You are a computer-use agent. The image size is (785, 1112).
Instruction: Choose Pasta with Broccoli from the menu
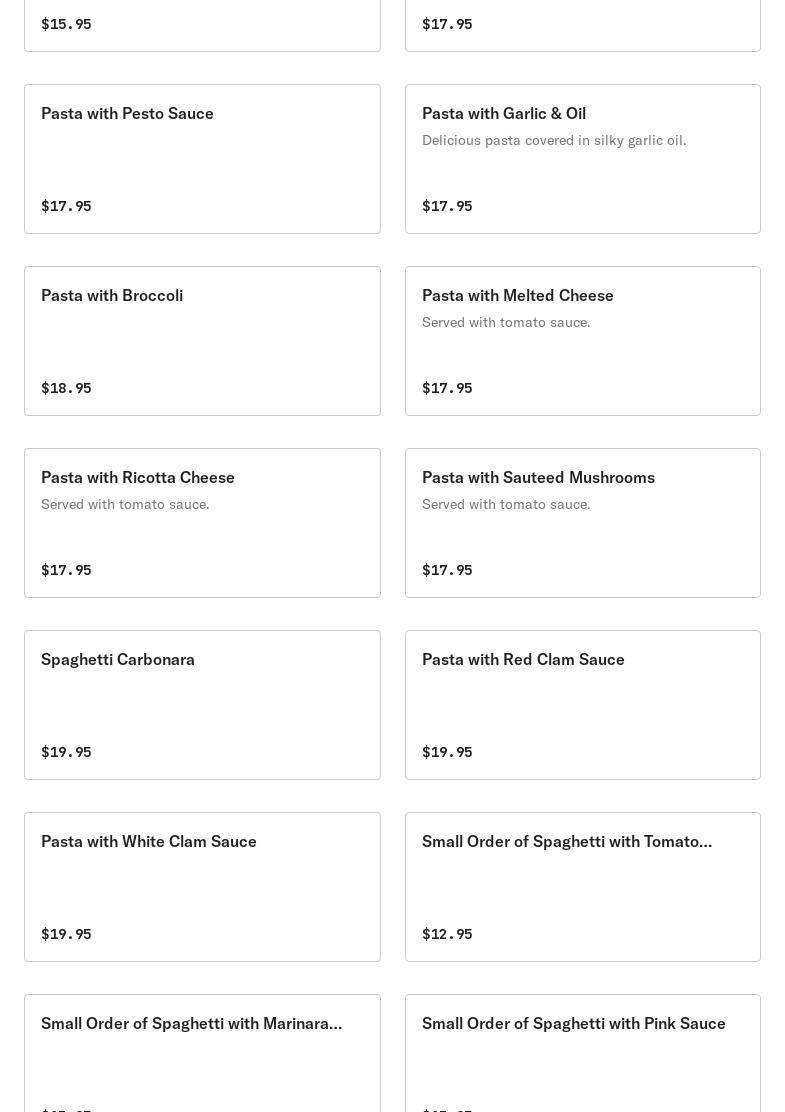click(202, 341)
